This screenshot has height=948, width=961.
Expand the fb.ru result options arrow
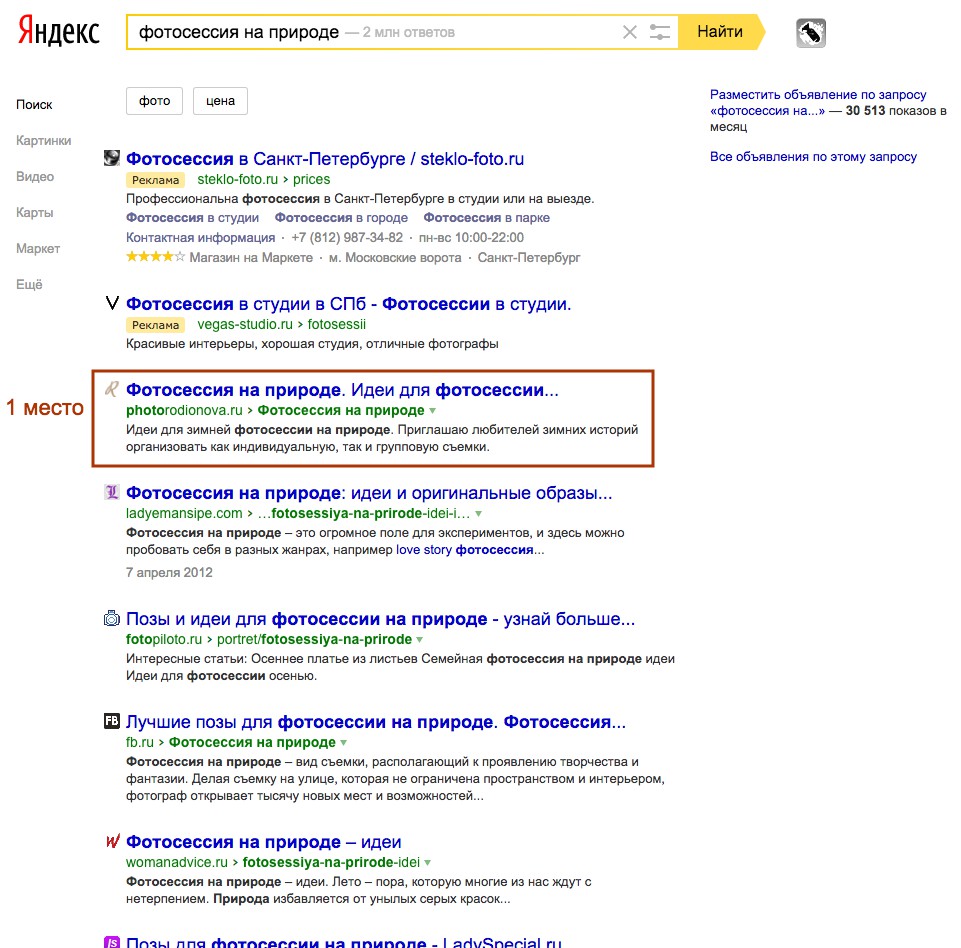tap(344, 743)
